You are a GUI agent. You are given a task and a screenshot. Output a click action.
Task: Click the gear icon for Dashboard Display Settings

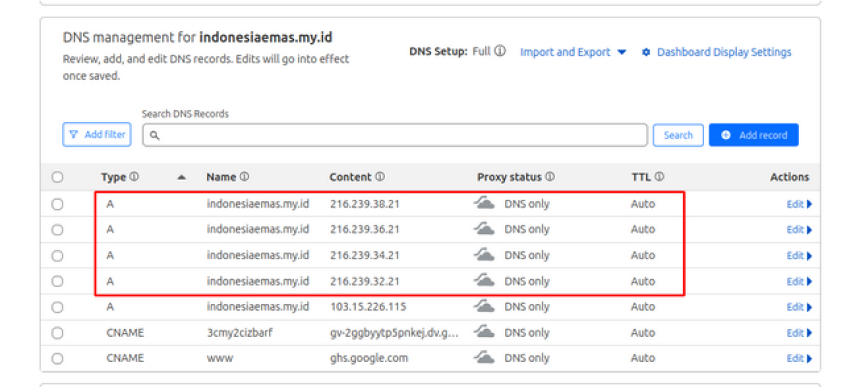point(646,52)
